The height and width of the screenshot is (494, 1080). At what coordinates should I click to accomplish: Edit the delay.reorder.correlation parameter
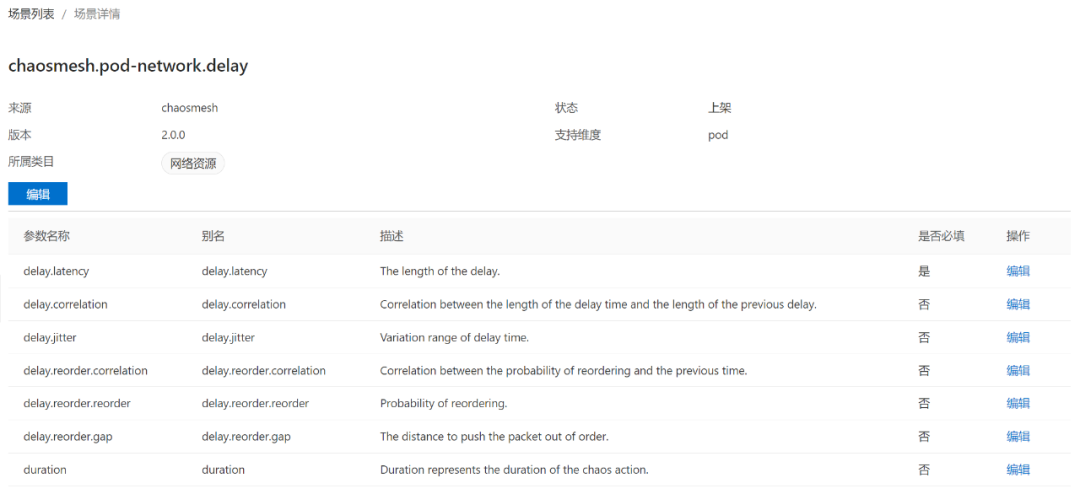click(1018, 370)
